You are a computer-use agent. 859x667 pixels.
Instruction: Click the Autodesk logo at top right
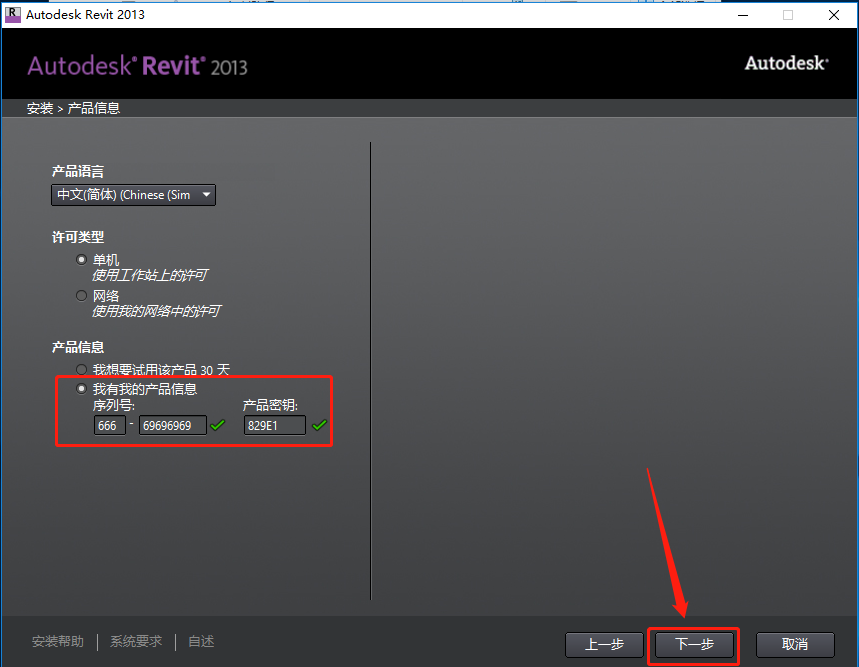786,64
